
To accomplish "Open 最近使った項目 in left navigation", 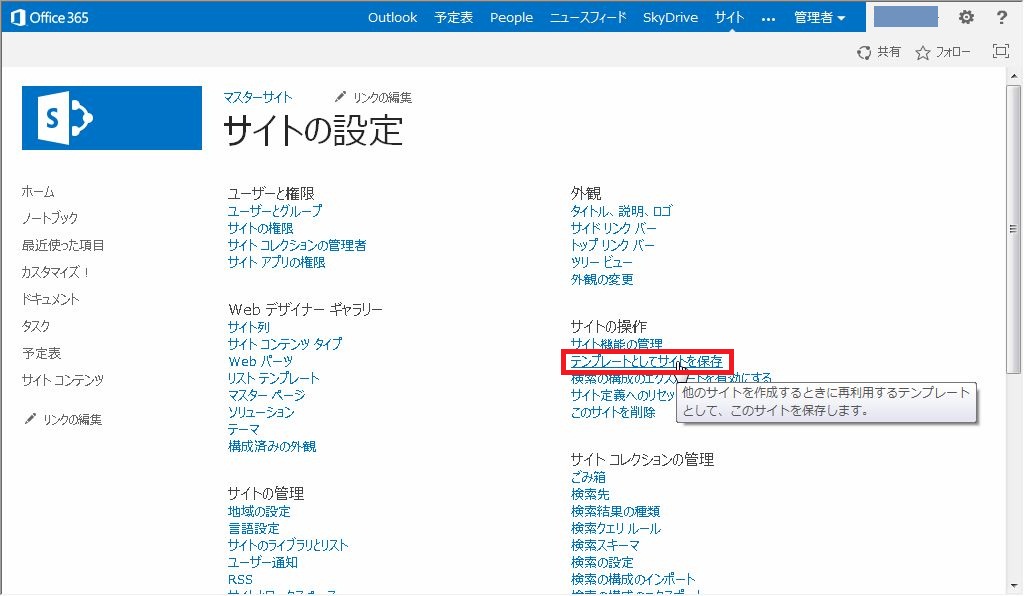I will (63, 245).
